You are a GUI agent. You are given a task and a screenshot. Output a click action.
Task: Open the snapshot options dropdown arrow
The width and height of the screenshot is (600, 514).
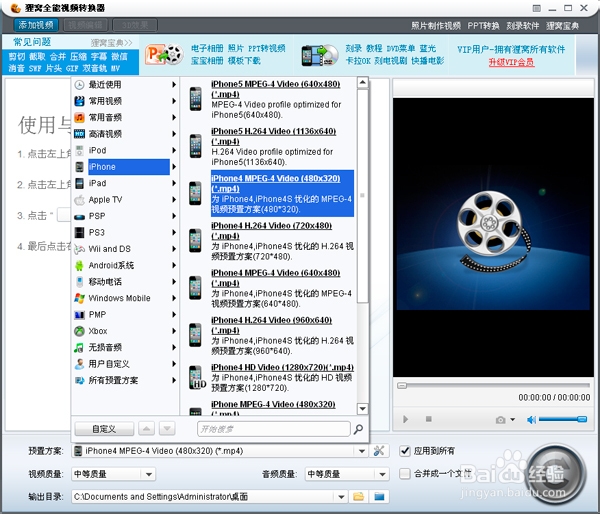coord(512,419)
